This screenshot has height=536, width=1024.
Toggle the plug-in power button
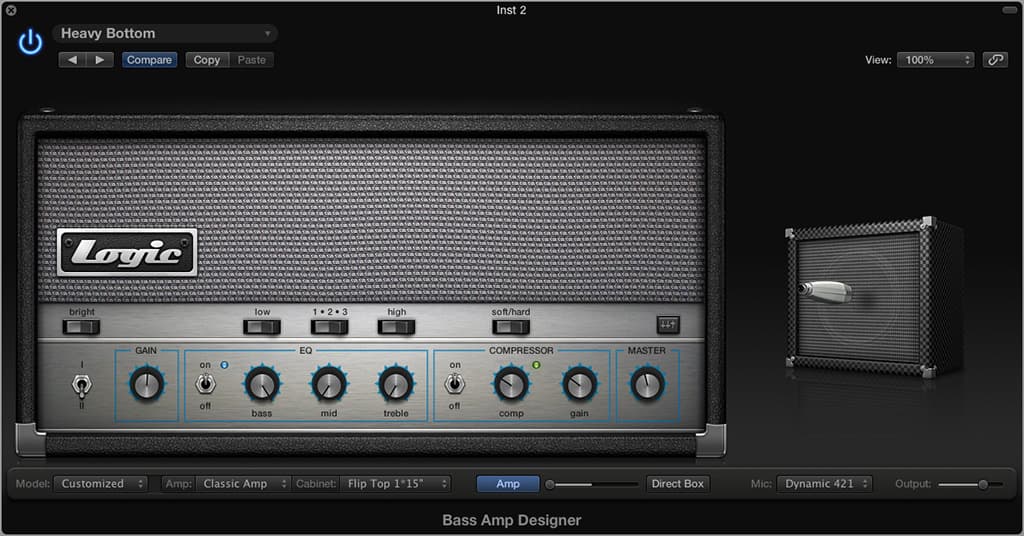[30, 41]
